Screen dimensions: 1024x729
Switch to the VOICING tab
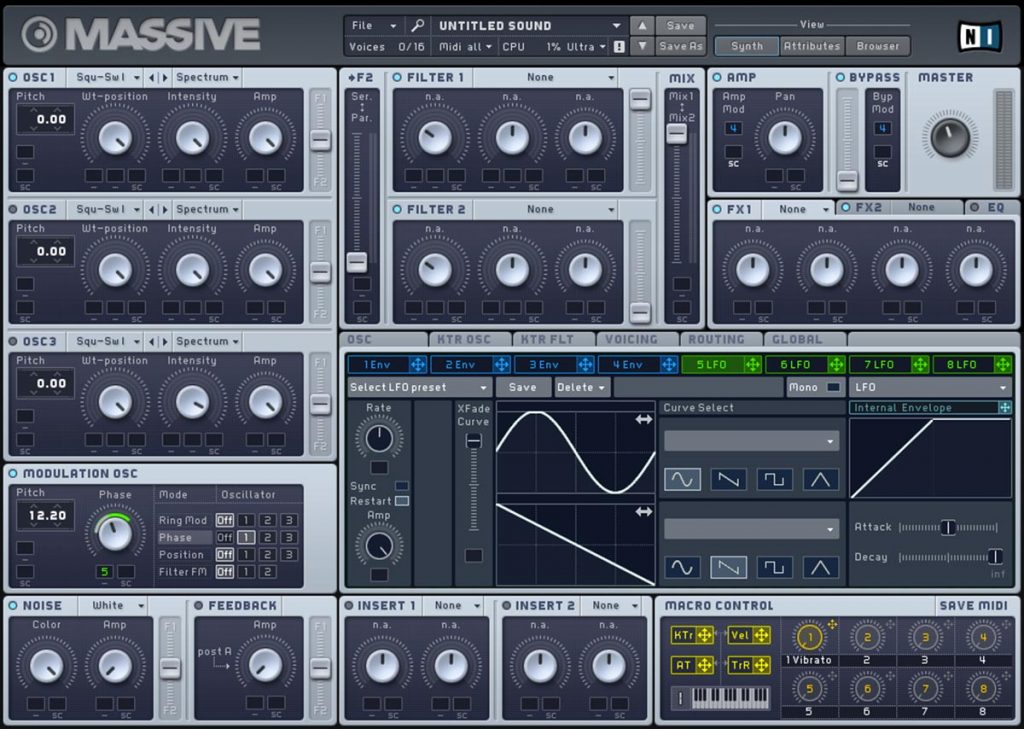click(632, 340)
